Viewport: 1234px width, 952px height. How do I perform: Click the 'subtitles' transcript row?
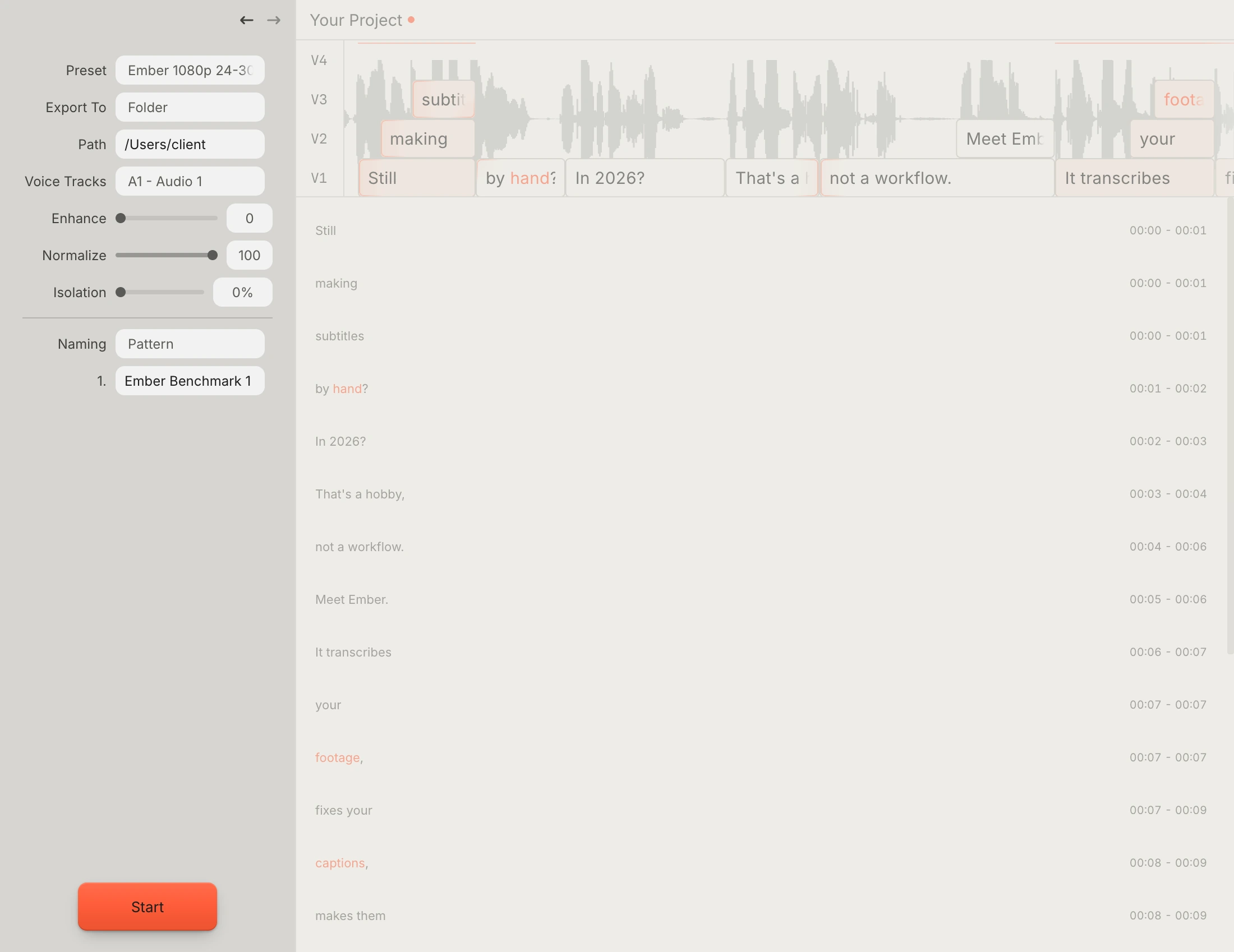click(761, 336)
